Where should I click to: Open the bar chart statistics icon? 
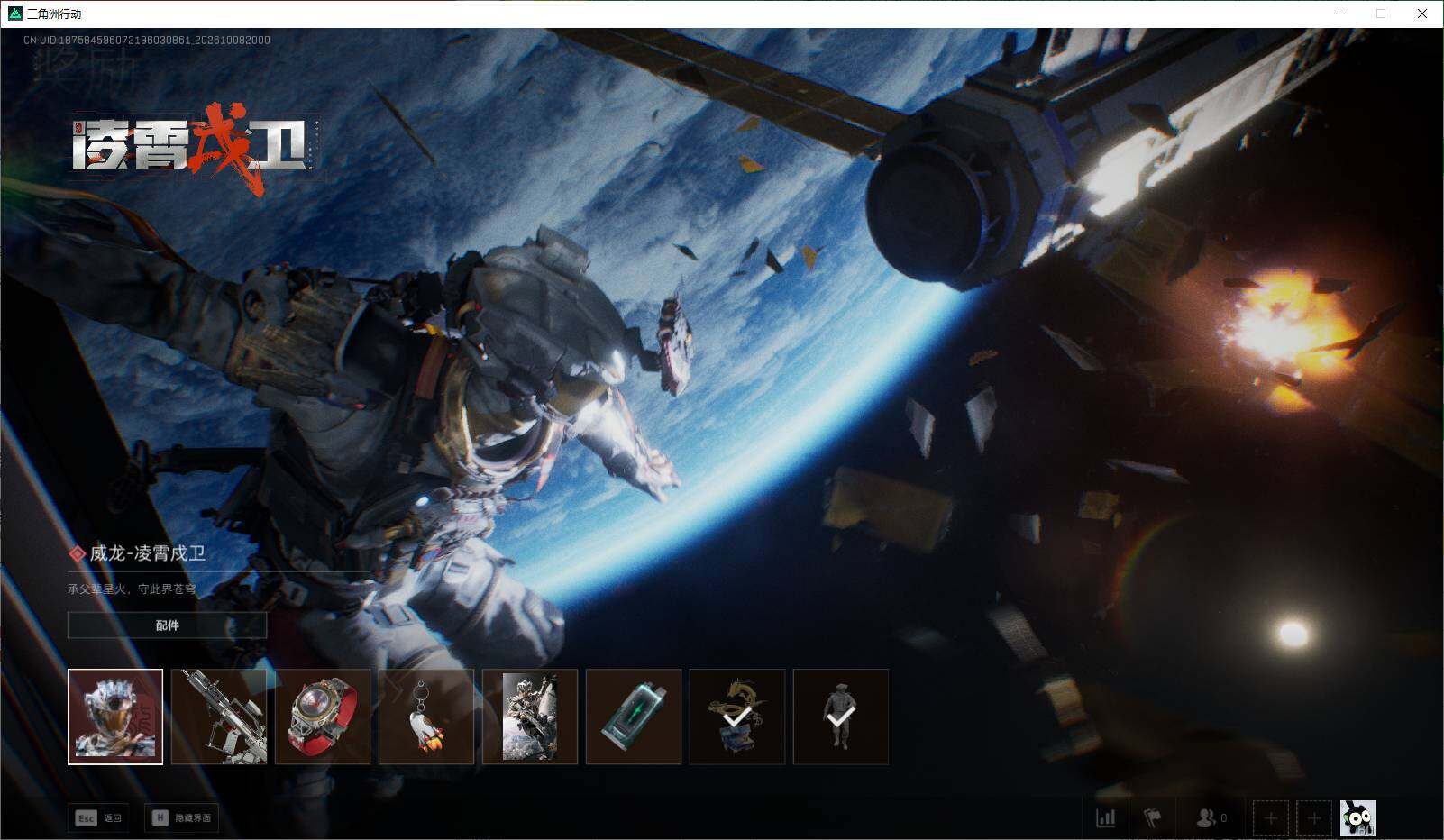click(x=1105, y=818)
